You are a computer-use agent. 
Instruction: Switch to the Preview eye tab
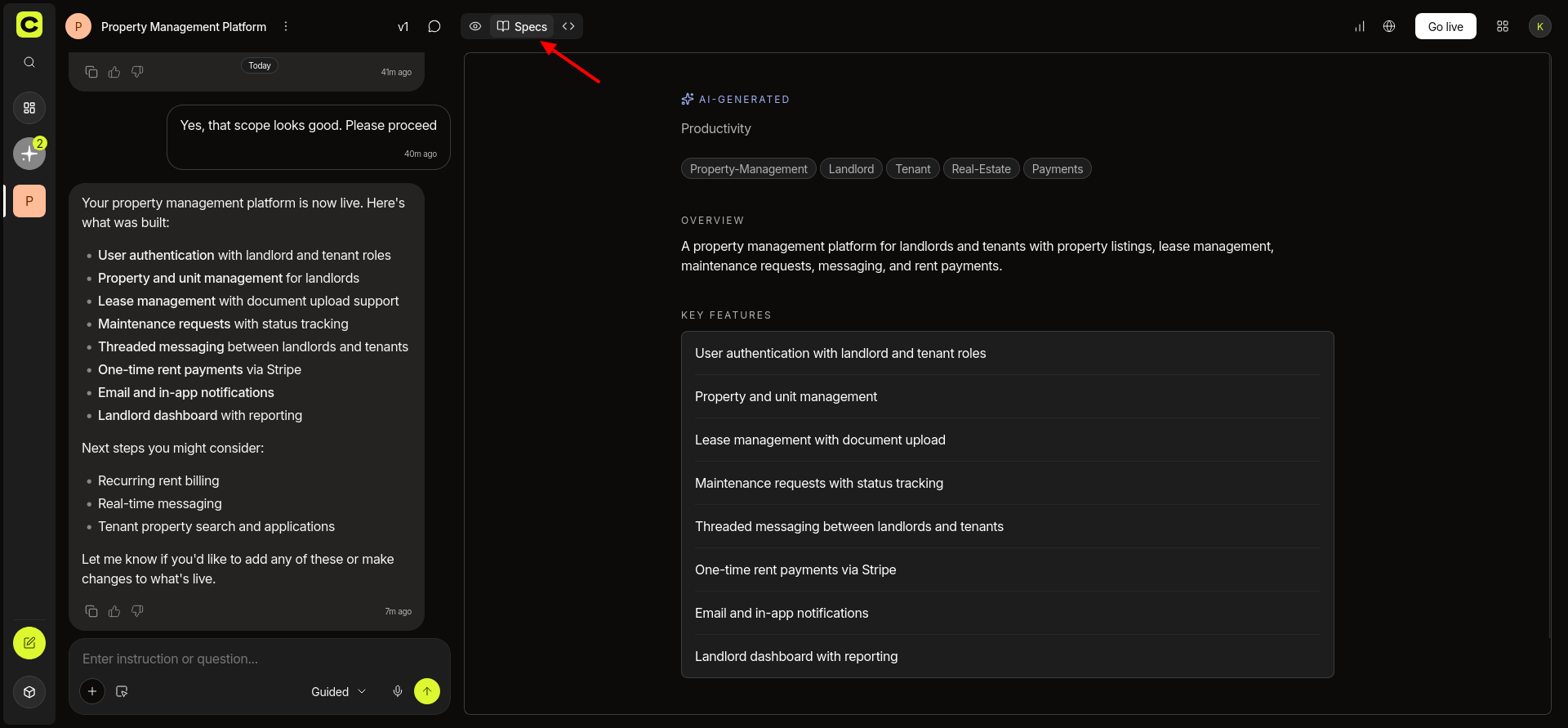[x=475, y=26]
